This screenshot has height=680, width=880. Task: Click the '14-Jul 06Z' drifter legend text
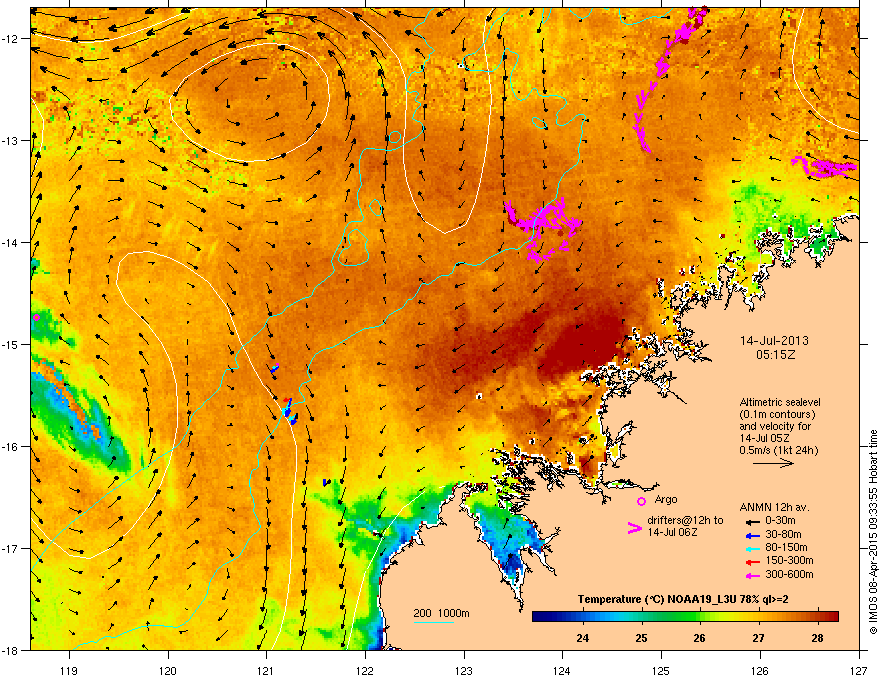pyautogui.click(x=672, y=532)
